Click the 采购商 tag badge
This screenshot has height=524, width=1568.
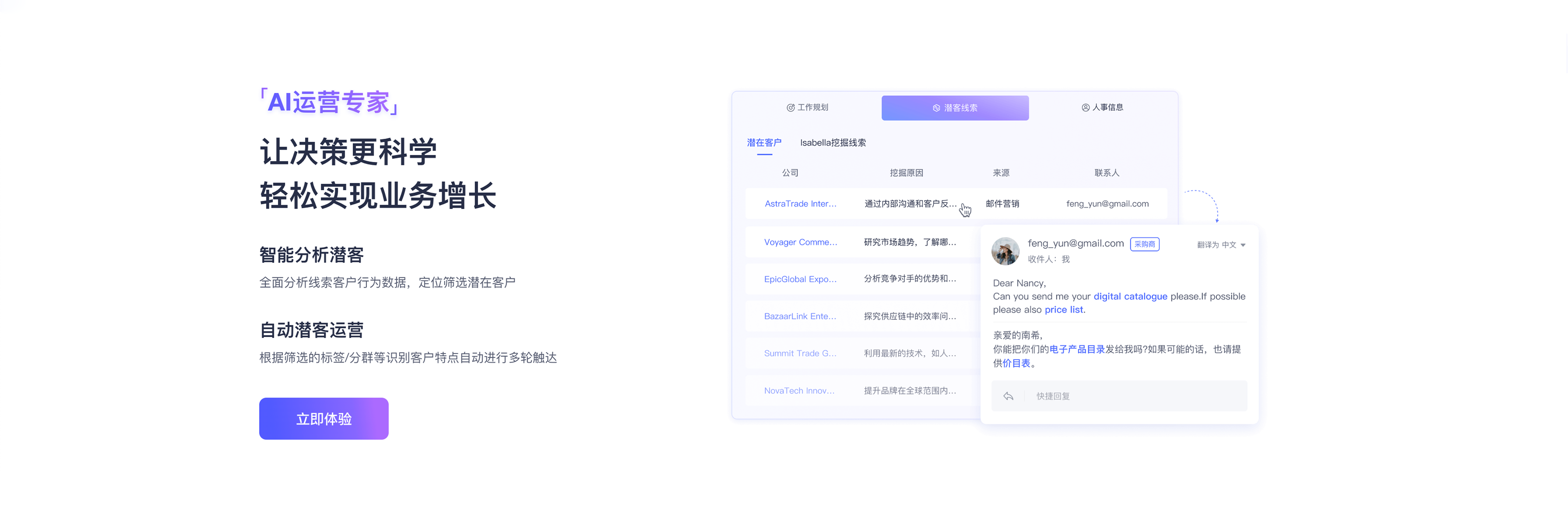[x=1144, y=244]
